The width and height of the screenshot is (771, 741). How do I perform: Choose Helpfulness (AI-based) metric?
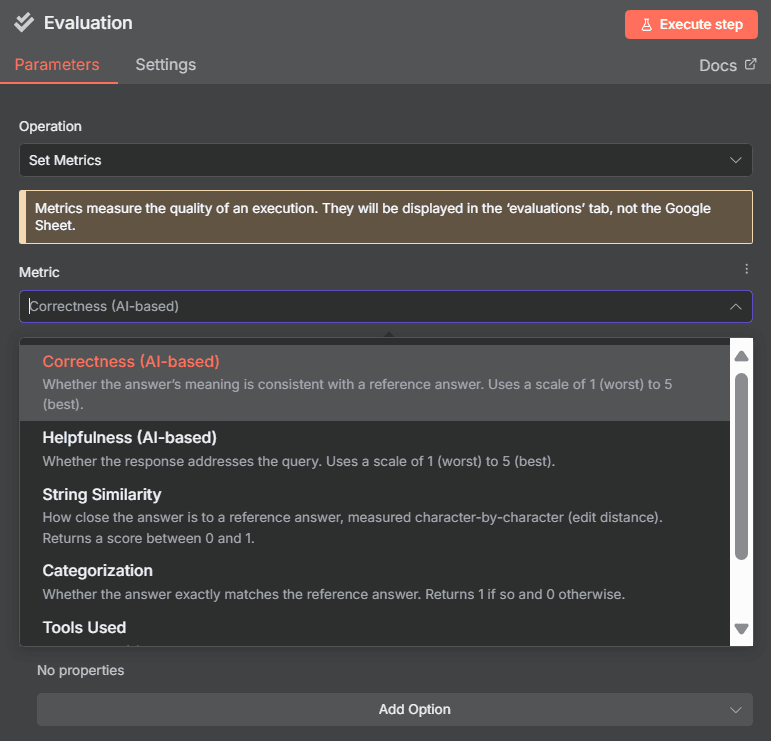[x=374, y=449]
